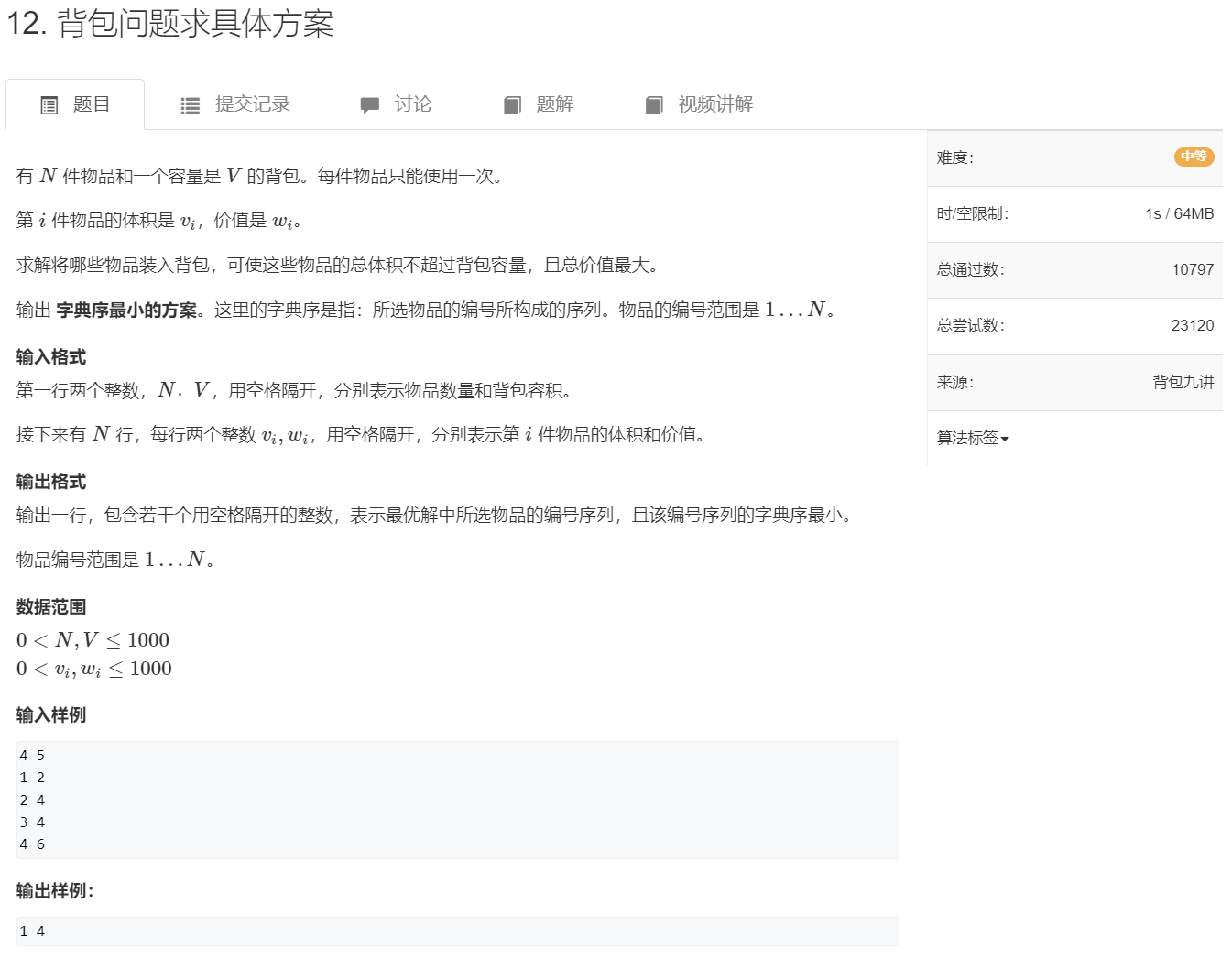Click sample input line '1 2'
Viewport: 1232px width, 958px height.
click(x=32, y=778)
